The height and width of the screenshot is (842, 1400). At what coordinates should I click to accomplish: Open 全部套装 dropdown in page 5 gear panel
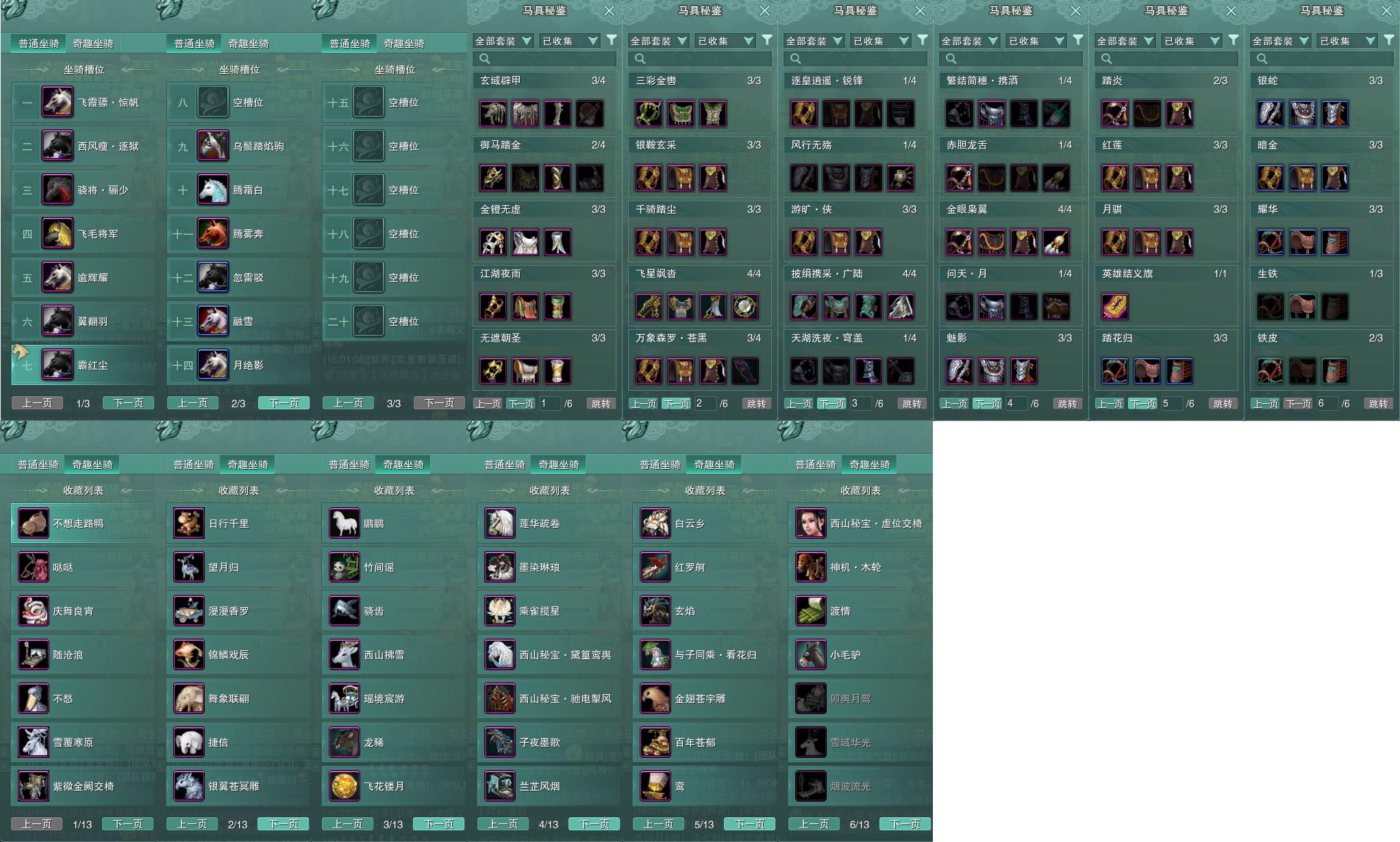tap(1125, 41)
